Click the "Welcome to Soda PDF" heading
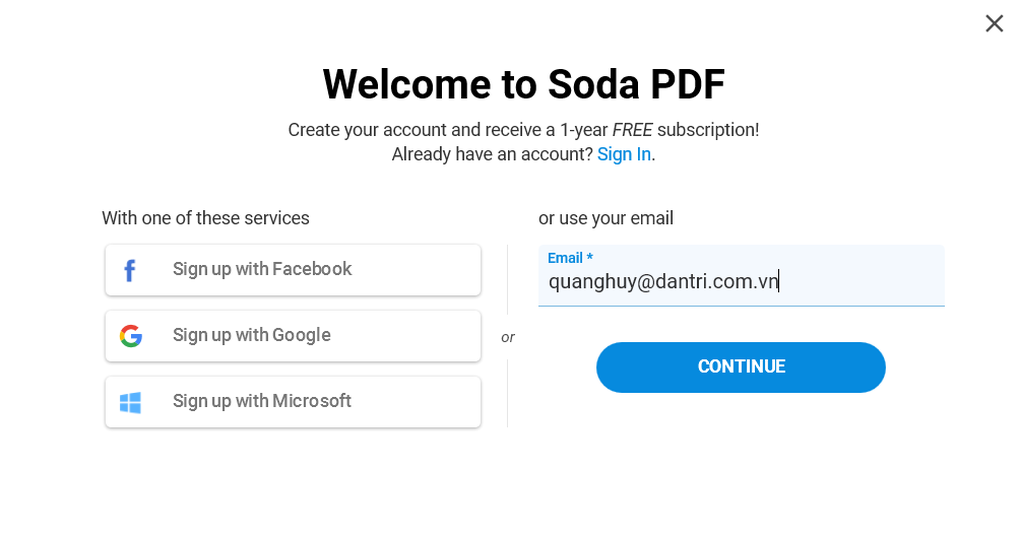 pos(524,85)
